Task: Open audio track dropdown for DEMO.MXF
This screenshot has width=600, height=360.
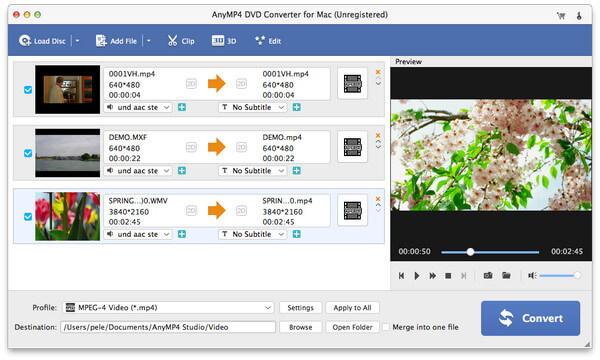Action: 138,171
